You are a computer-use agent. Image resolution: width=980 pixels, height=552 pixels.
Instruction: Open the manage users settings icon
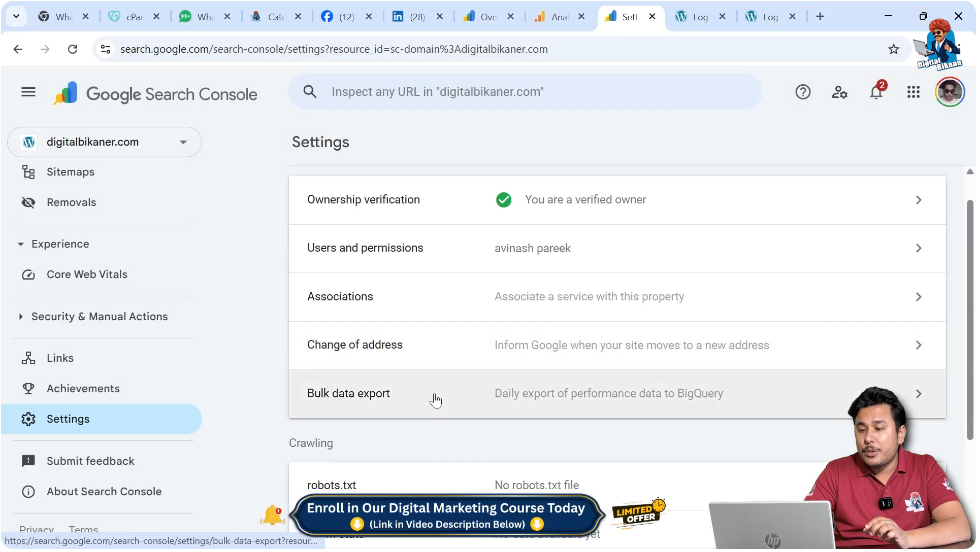[840, 92]
